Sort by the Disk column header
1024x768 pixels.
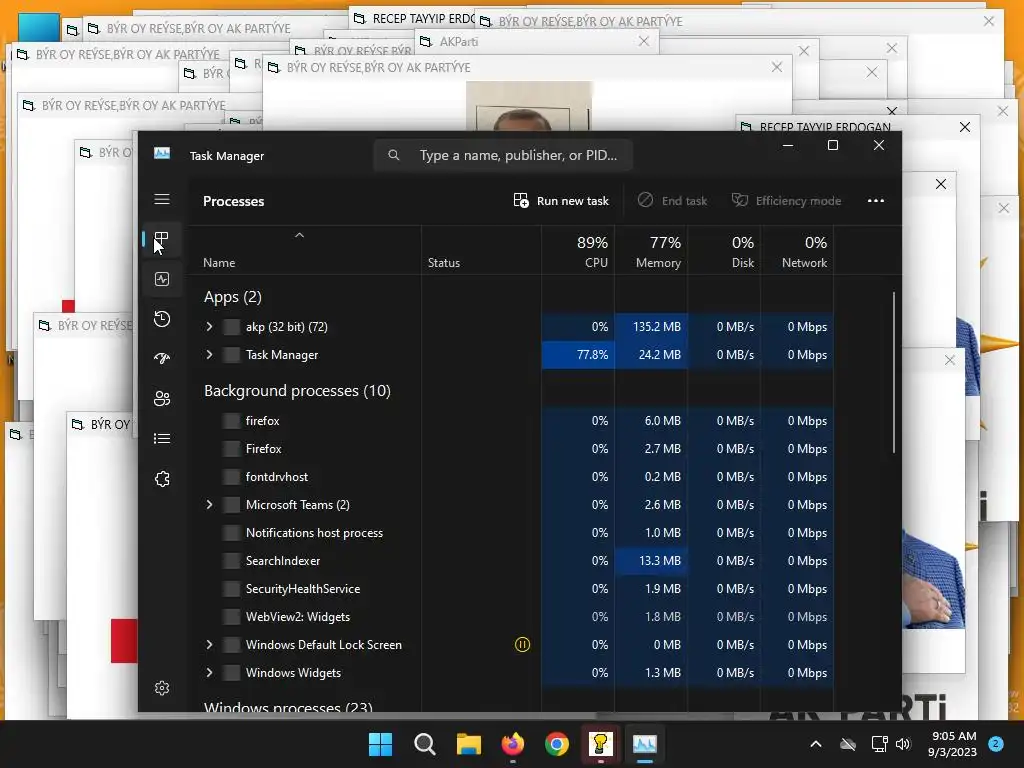coord(724,251)
